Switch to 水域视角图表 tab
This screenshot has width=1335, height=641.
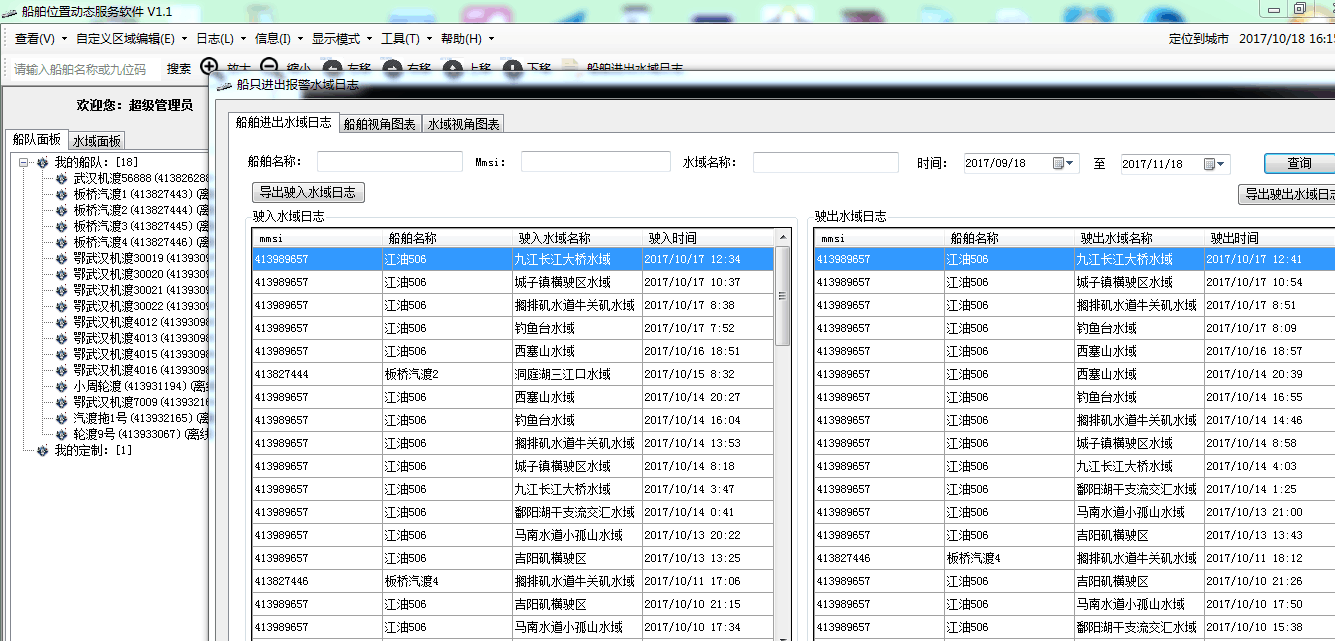tap(464, 124)
